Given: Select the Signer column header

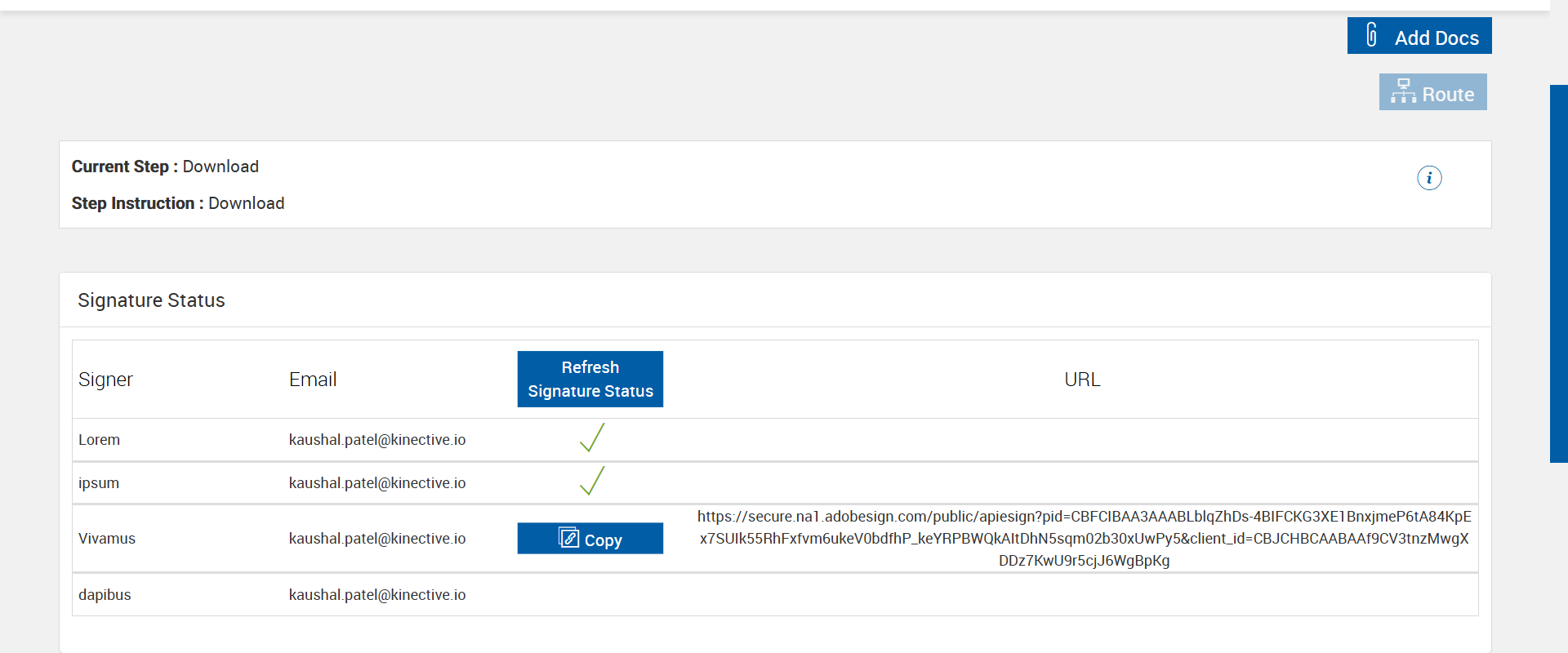Looking at the screenshot, I should 105,380.
